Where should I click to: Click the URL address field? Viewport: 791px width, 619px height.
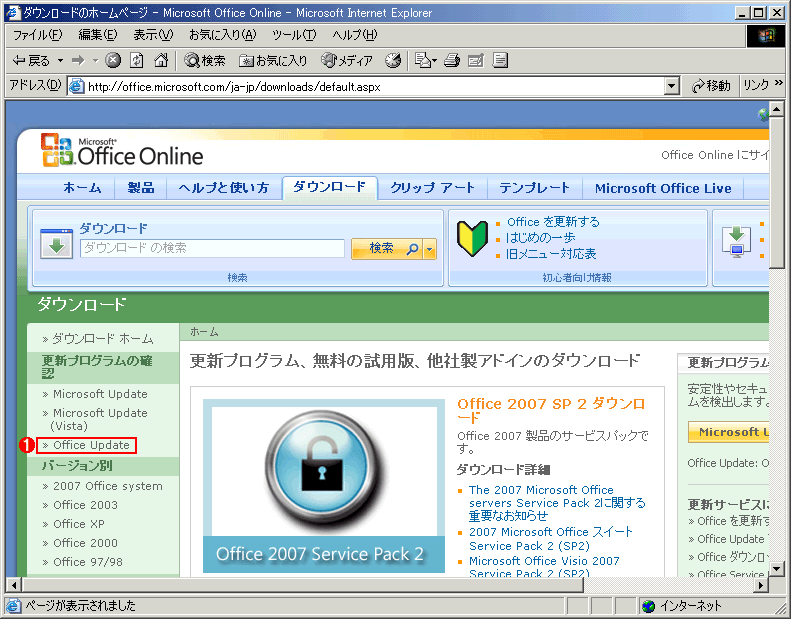tap(374, 87)
